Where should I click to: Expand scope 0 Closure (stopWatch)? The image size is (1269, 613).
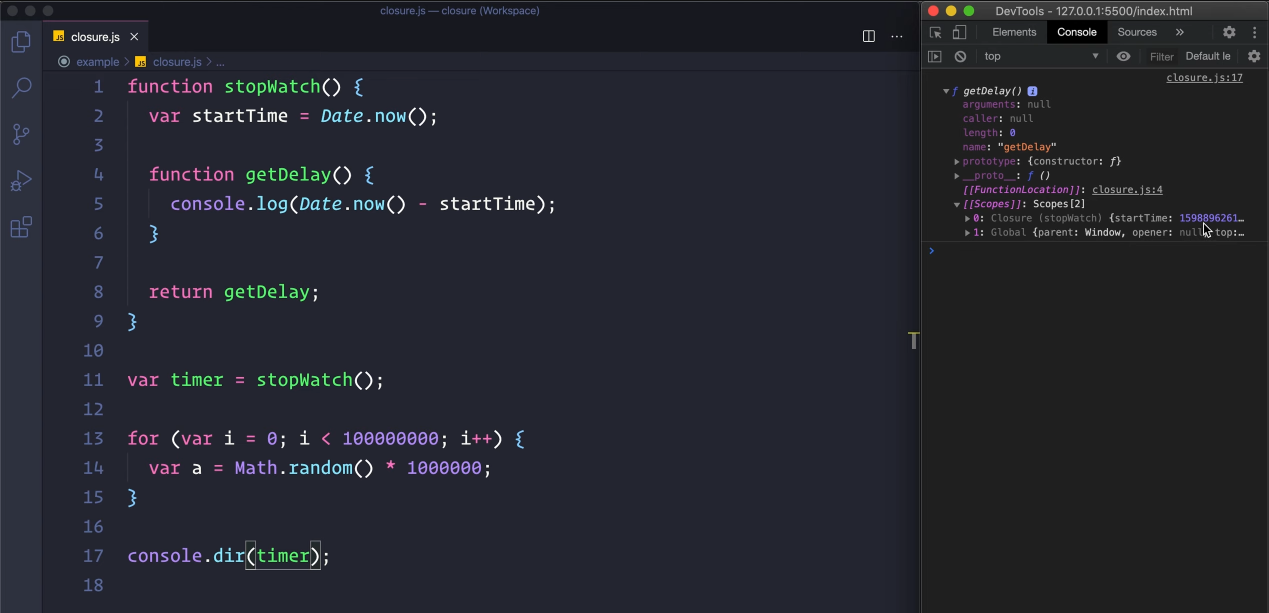967,218
